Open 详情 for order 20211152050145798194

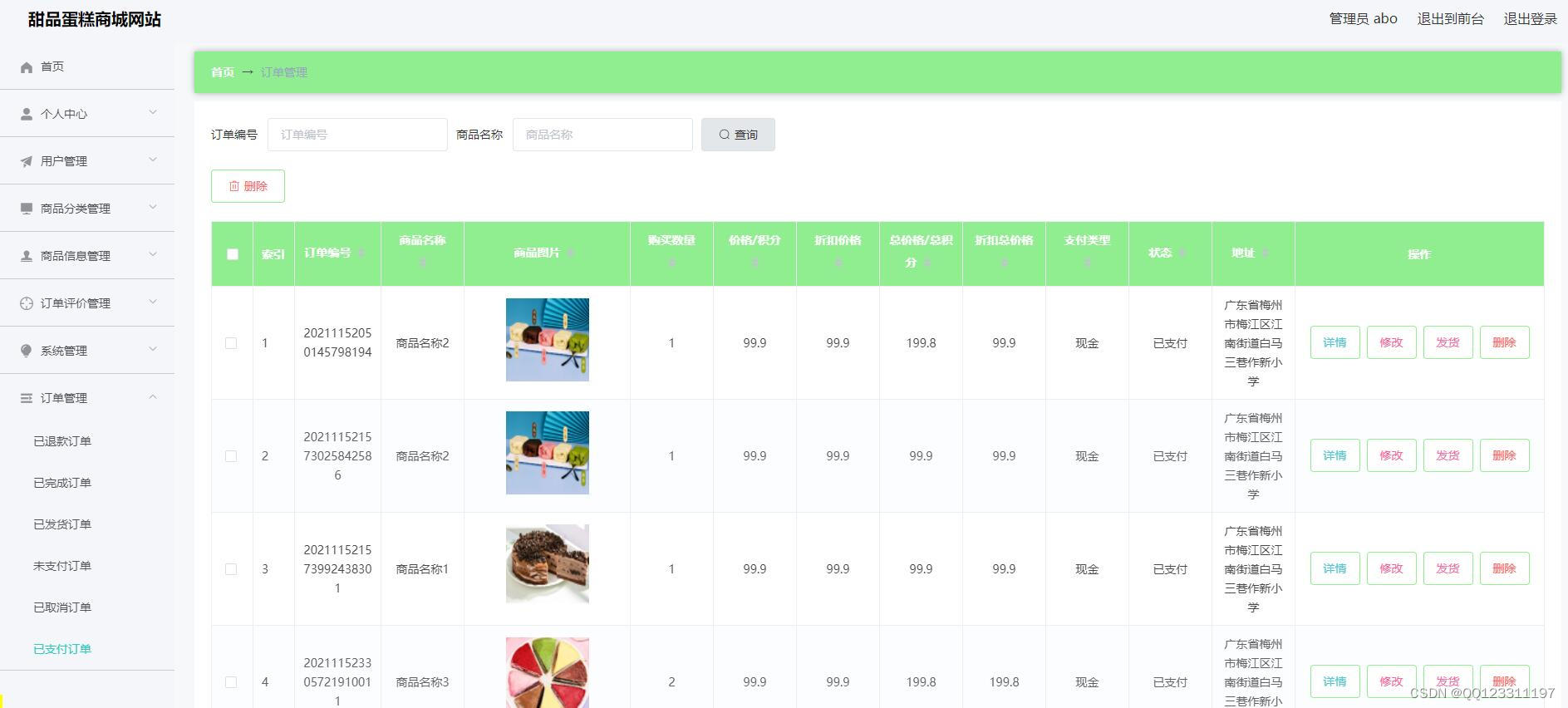pos(1335,342)
